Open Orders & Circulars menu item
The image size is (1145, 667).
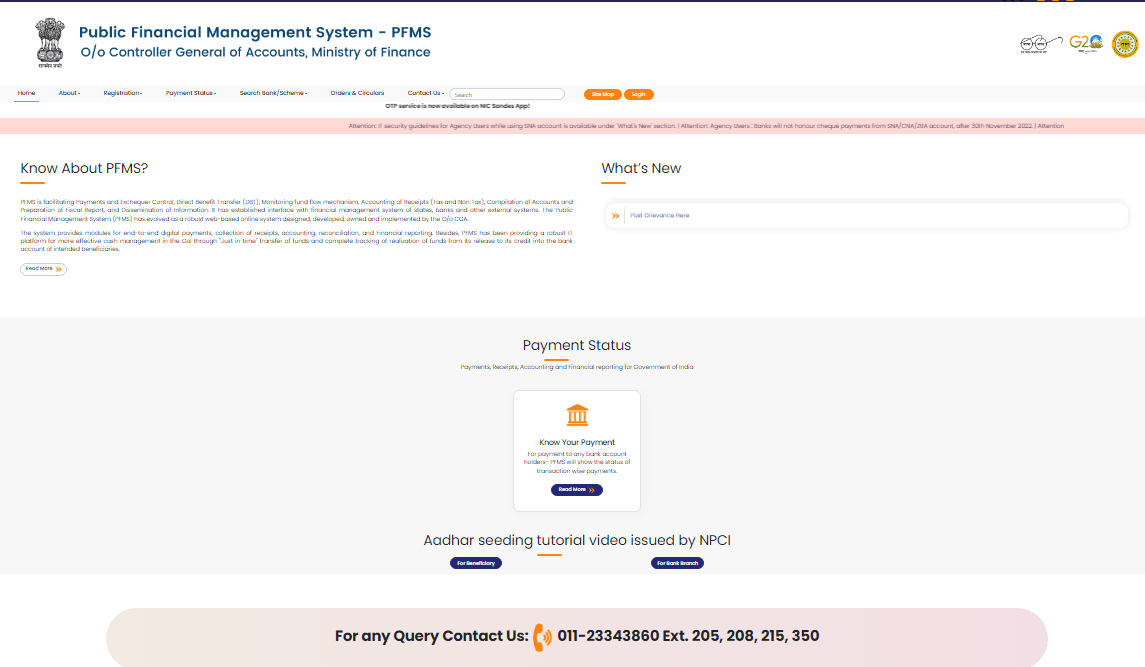click(357, 93)
